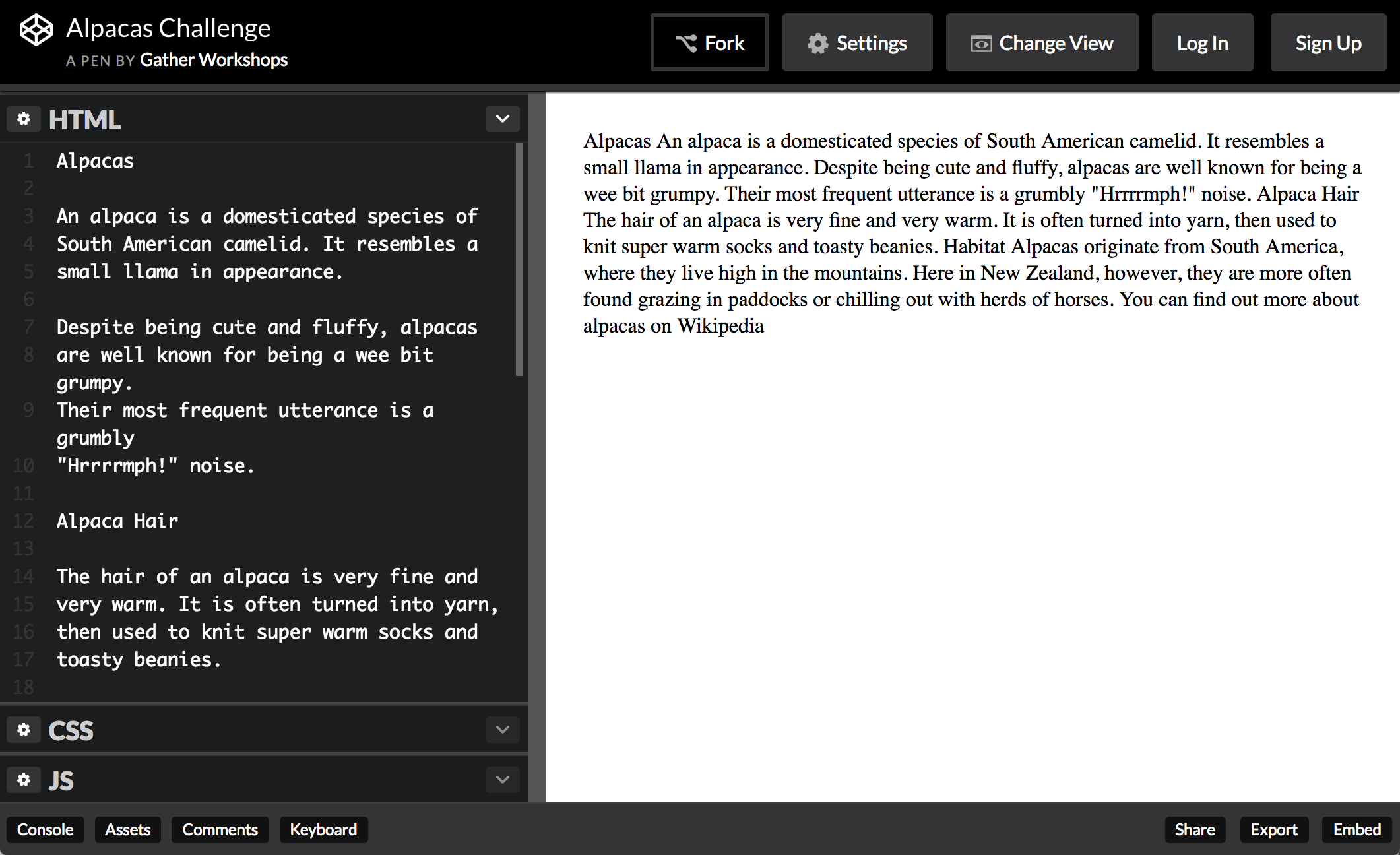Open the Embed option

click(1356, 829)
